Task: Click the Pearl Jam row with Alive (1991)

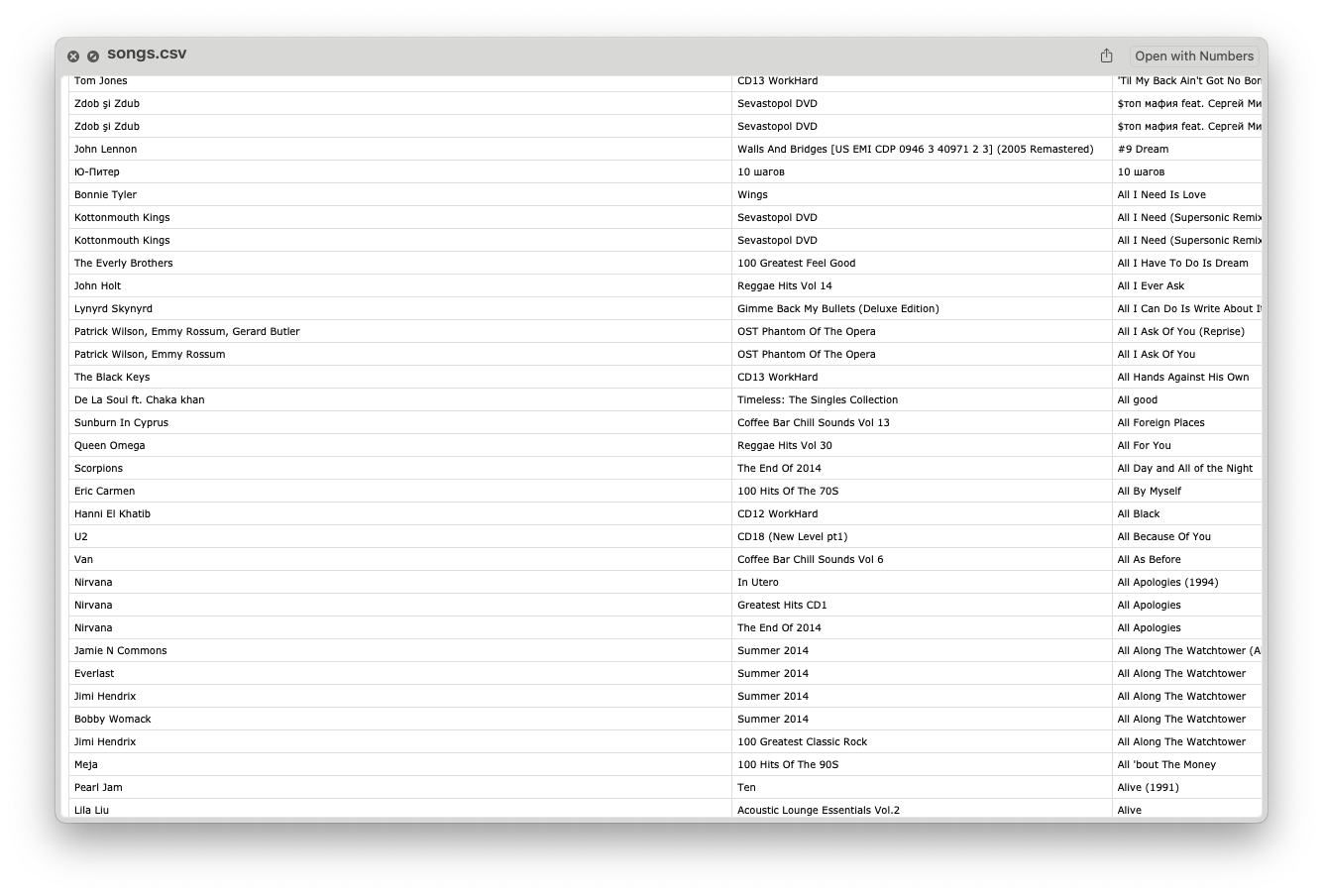Action: pos(396,787)
